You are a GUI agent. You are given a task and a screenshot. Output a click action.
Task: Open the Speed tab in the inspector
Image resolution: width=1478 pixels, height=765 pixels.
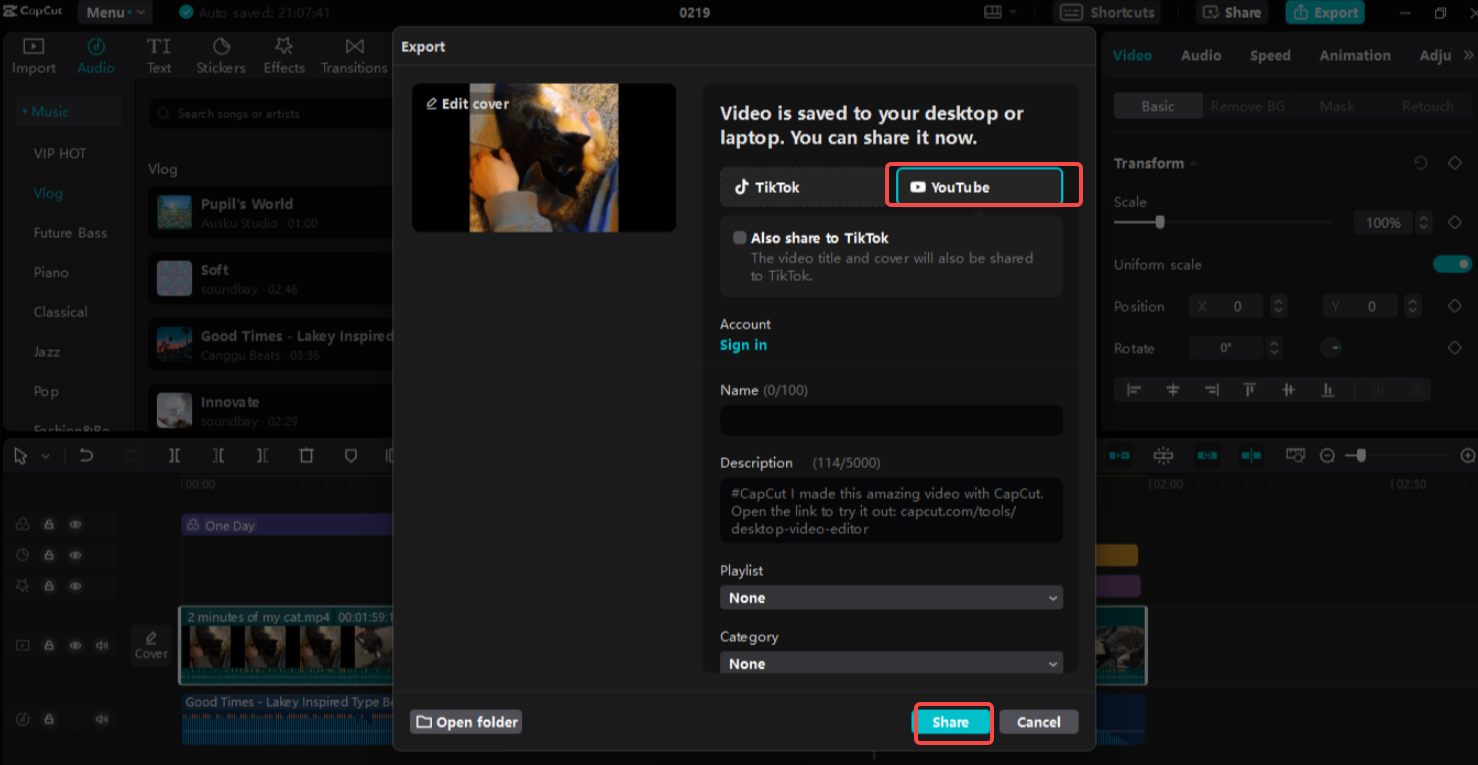1270,56
